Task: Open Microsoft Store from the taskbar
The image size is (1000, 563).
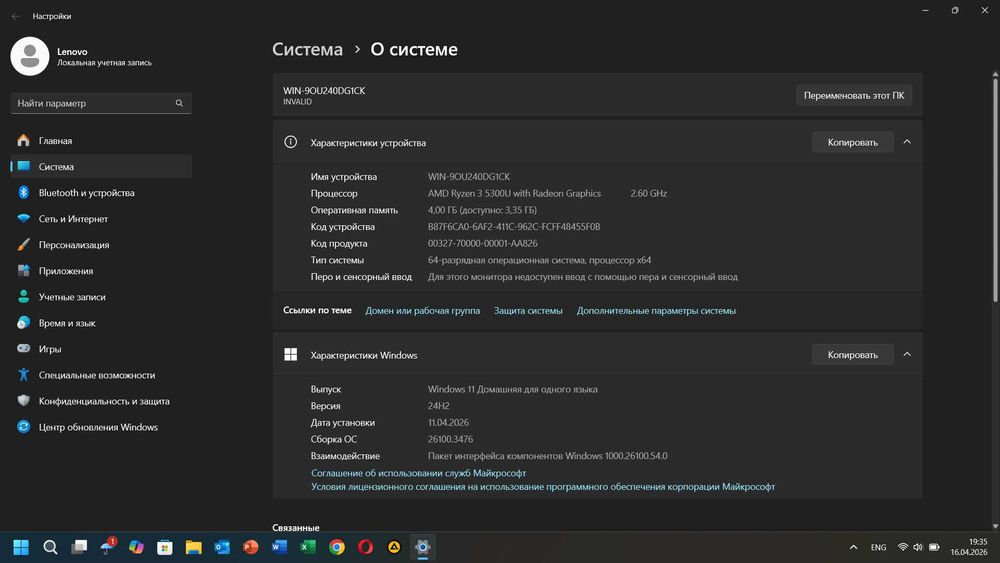Action: (165, 547)
